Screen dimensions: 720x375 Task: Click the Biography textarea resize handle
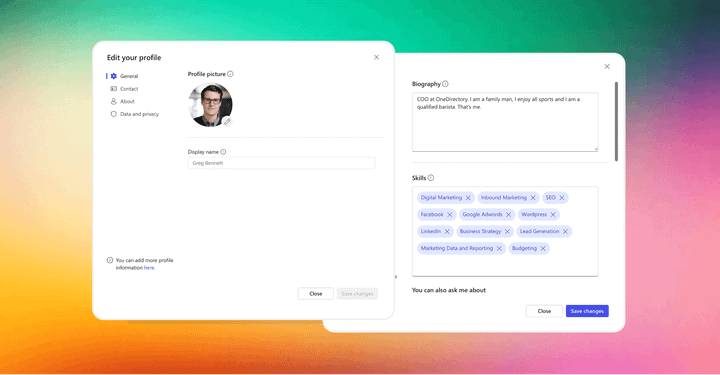pos(596,148)
